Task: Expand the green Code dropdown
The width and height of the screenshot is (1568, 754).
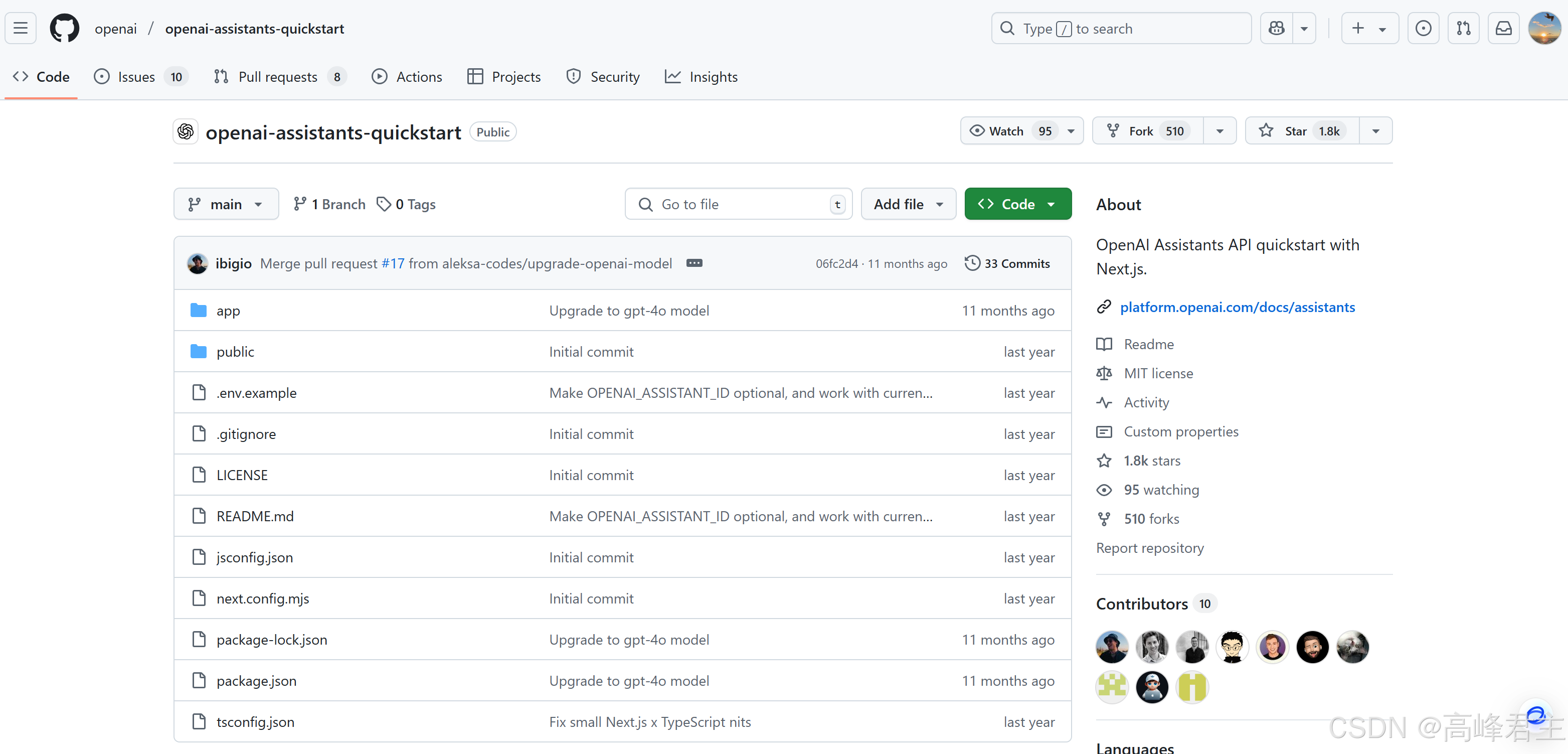Action: 1017,204
